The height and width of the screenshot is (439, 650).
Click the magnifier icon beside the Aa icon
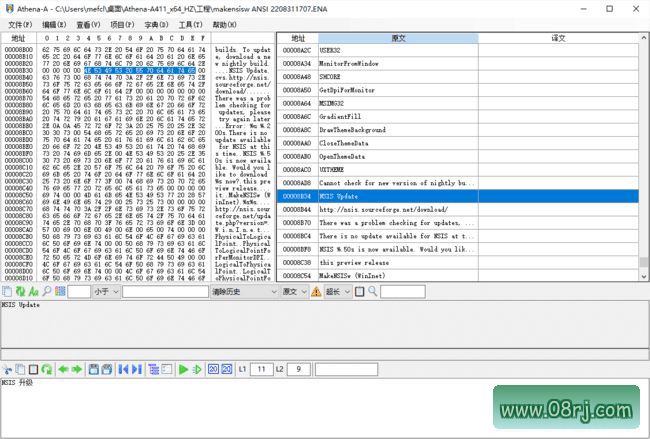(x=47, y=291)
